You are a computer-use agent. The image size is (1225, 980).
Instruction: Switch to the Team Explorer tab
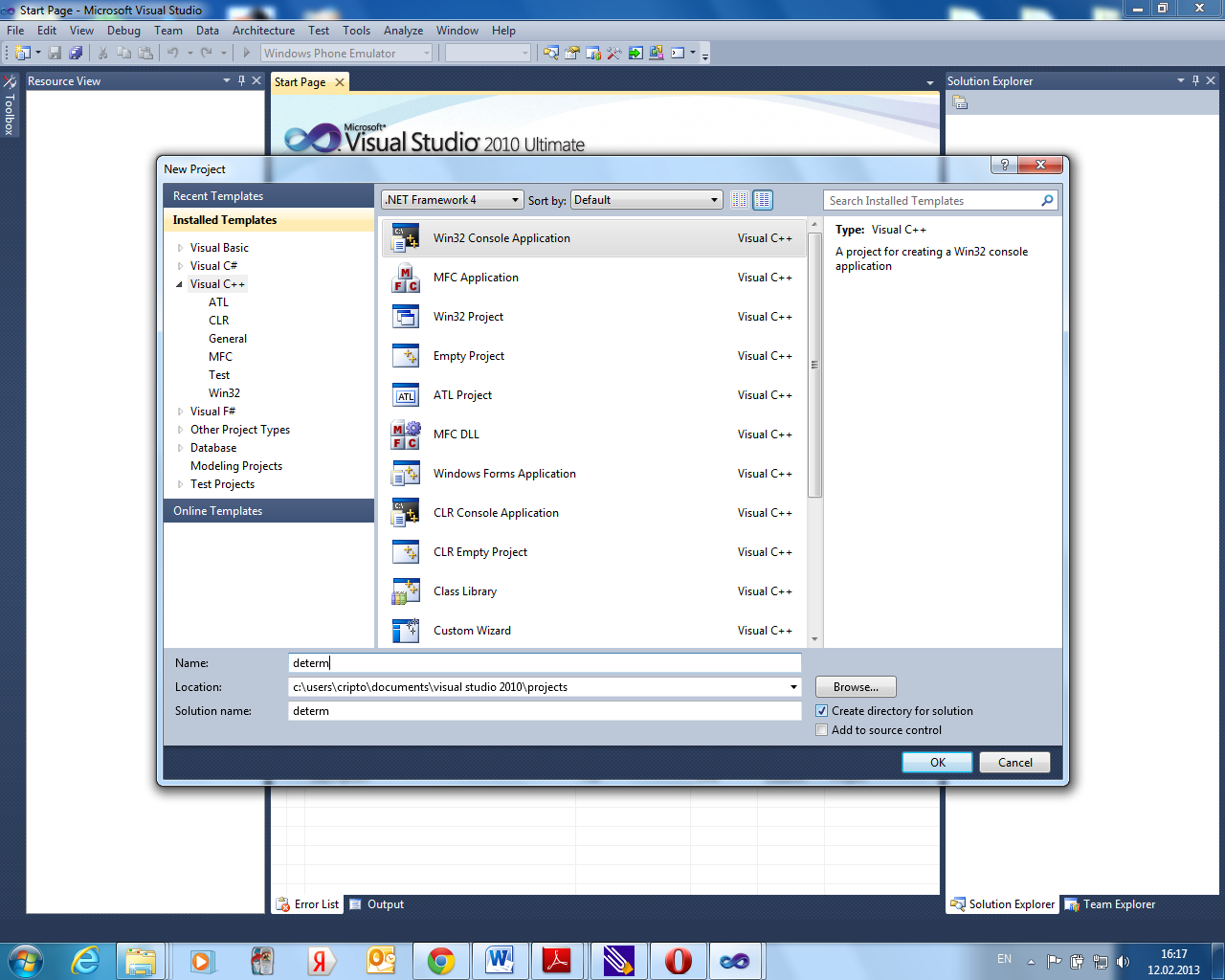[x=1109, y=904]
